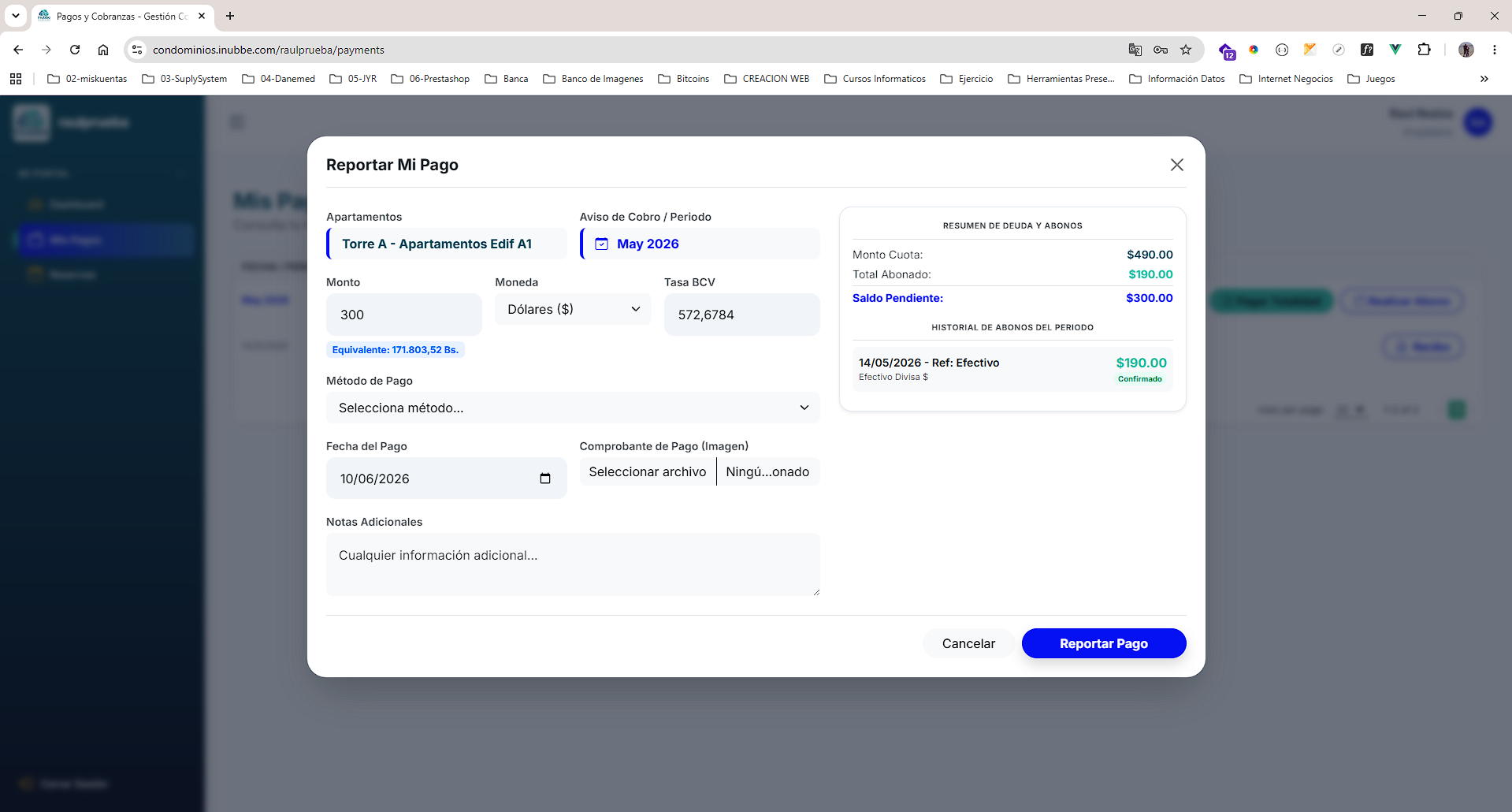The height and width of the screenshot is (812, 1512).
Task: Show more bookmarks with the overflow chevron
Action: pyautogui.click(x=1484, y=79)
